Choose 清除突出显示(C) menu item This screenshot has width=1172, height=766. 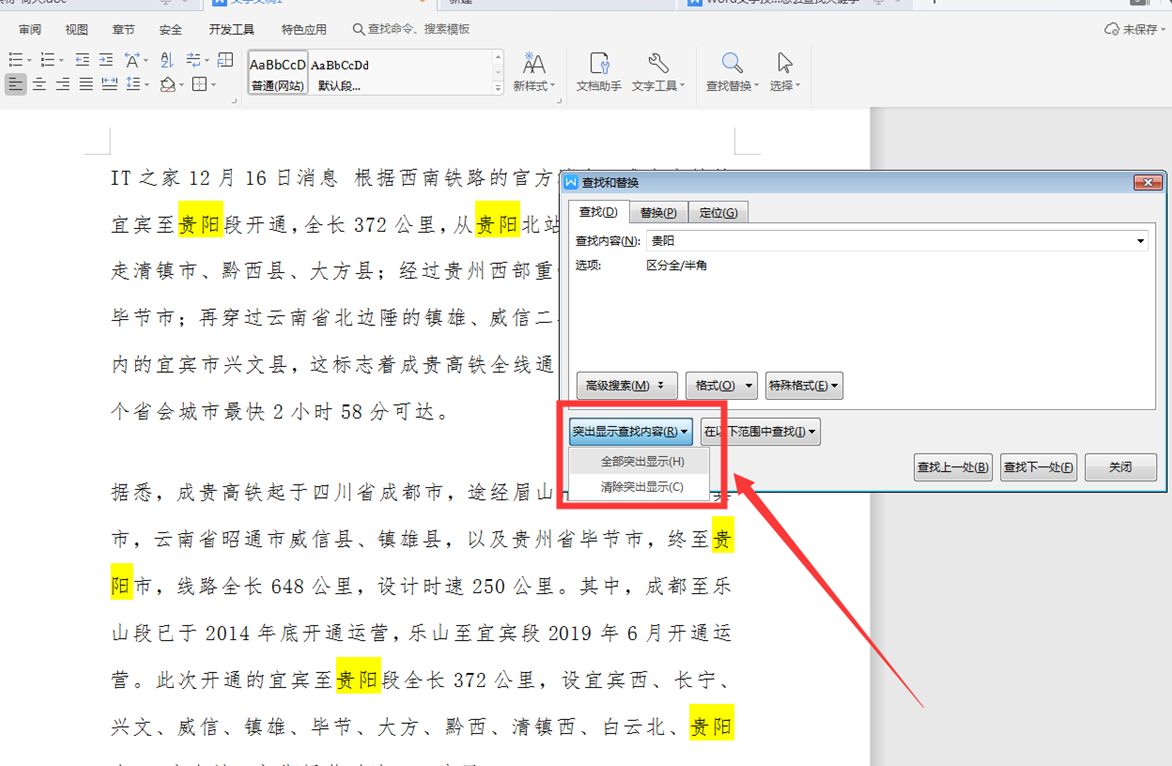(642, 487)
